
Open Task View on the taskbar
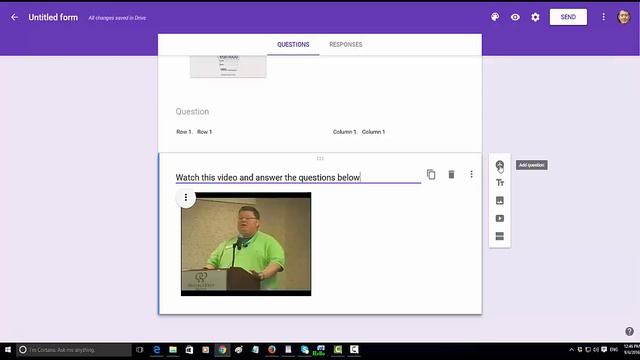(140, 350)
